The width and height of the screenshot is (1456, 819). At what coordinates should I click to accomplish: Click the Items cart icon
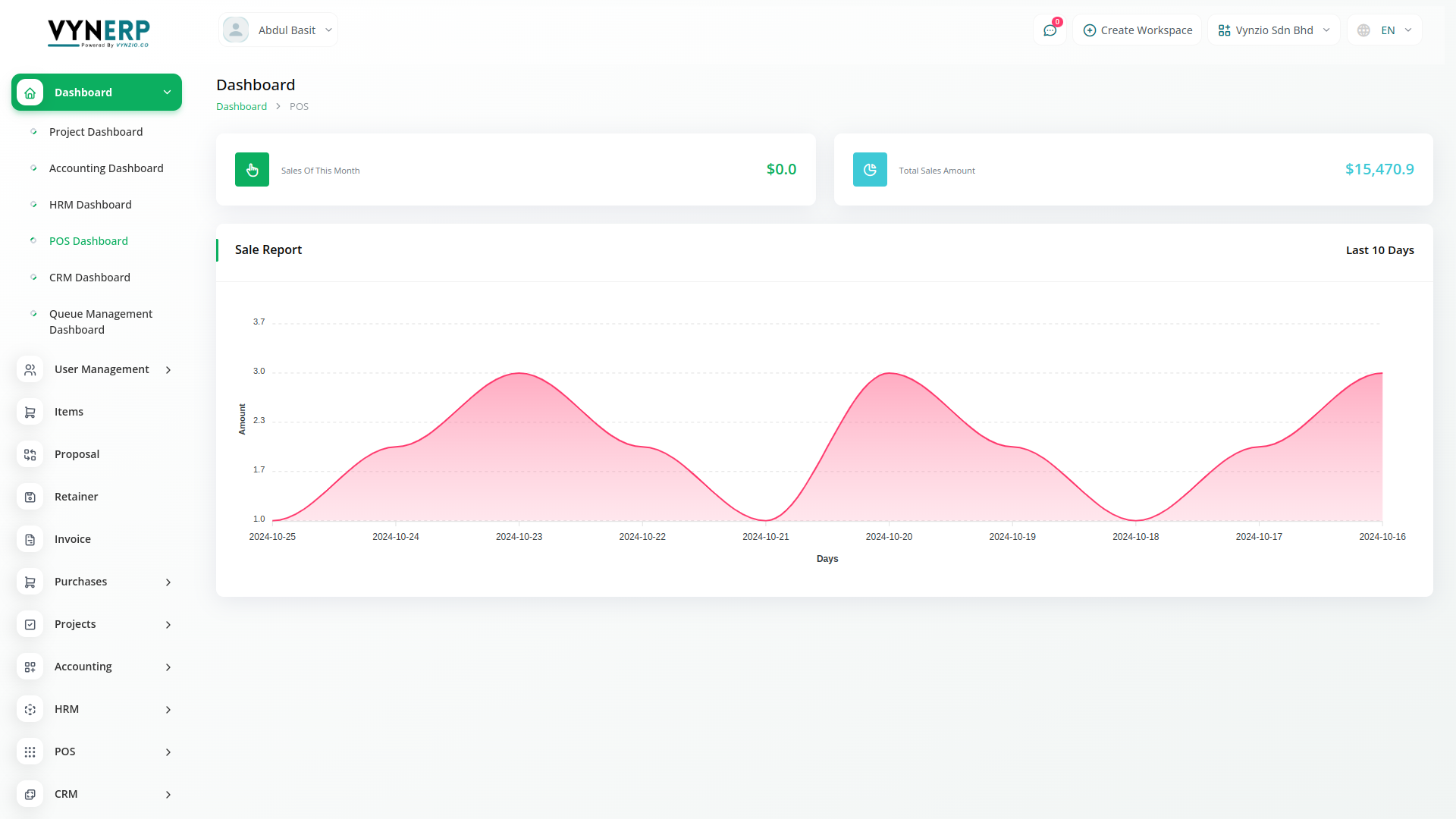coord(30,412)
